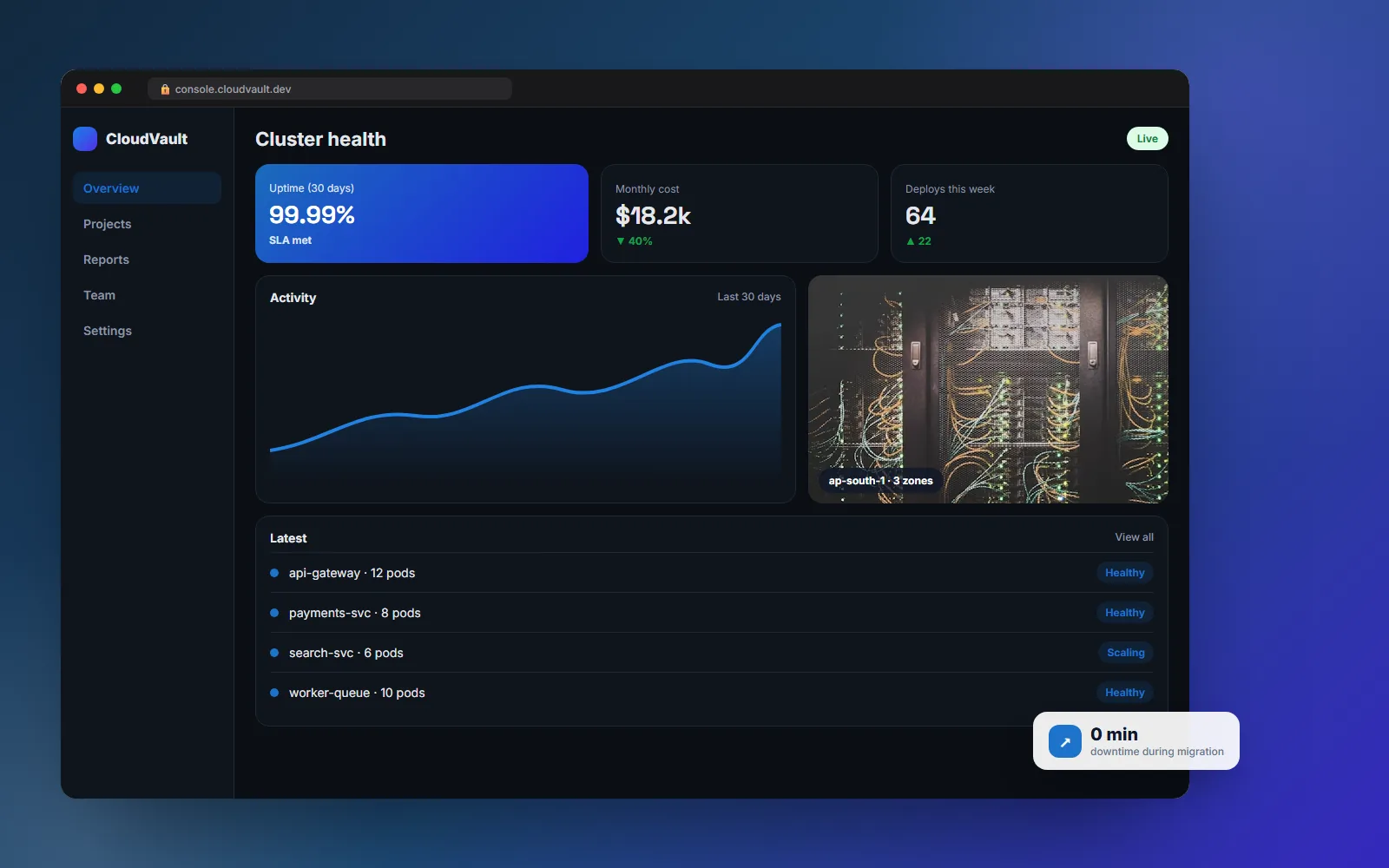Click the server rack photo thumbnail

pyautogui.click(x=988, y=389)
